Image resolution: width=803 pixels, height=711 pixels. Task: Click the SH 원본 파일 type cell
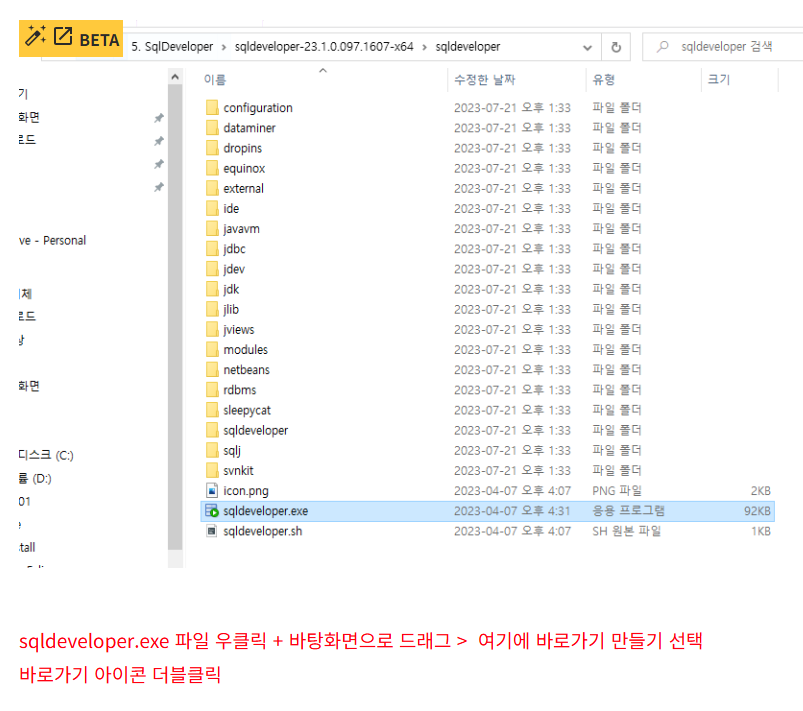point(626,531)
